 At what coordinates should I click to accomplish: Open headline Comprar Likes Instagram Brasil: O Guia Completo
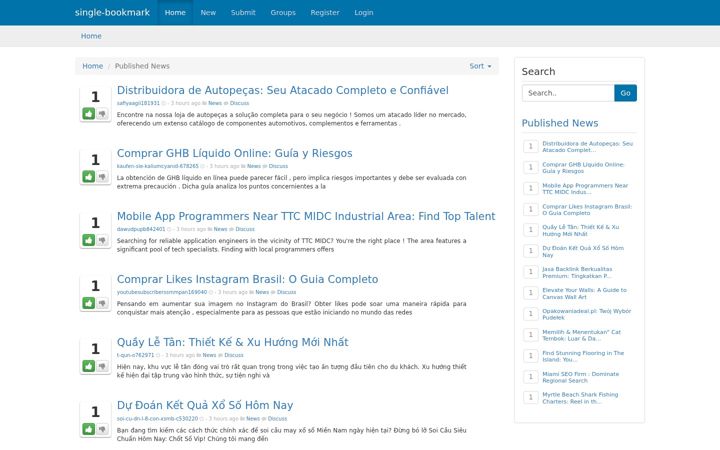[248, 279]
